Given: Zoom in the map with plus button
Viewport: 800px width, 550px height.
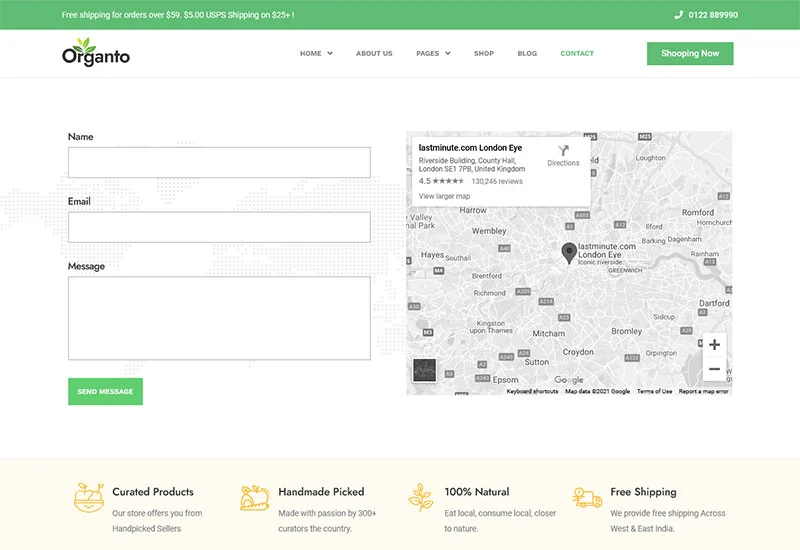Looking at the screenshot, I should [714, 344].
